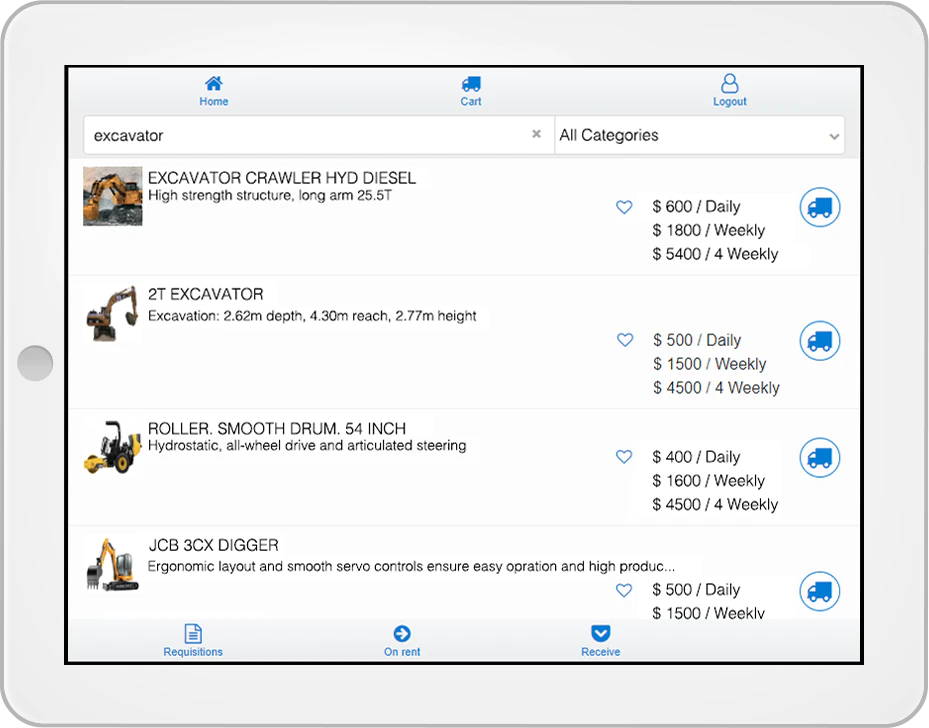Add JCB 3CX Digger to cart
The width and height of the screenshot is (929, 728).
tap(820, 591)
